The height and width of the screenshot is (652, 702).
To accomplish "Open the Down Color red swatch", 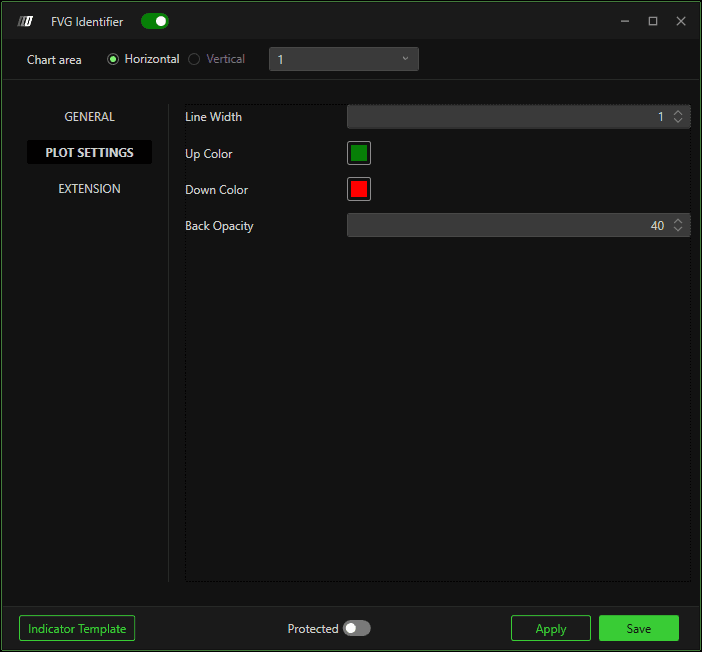I will click(359, 189).
